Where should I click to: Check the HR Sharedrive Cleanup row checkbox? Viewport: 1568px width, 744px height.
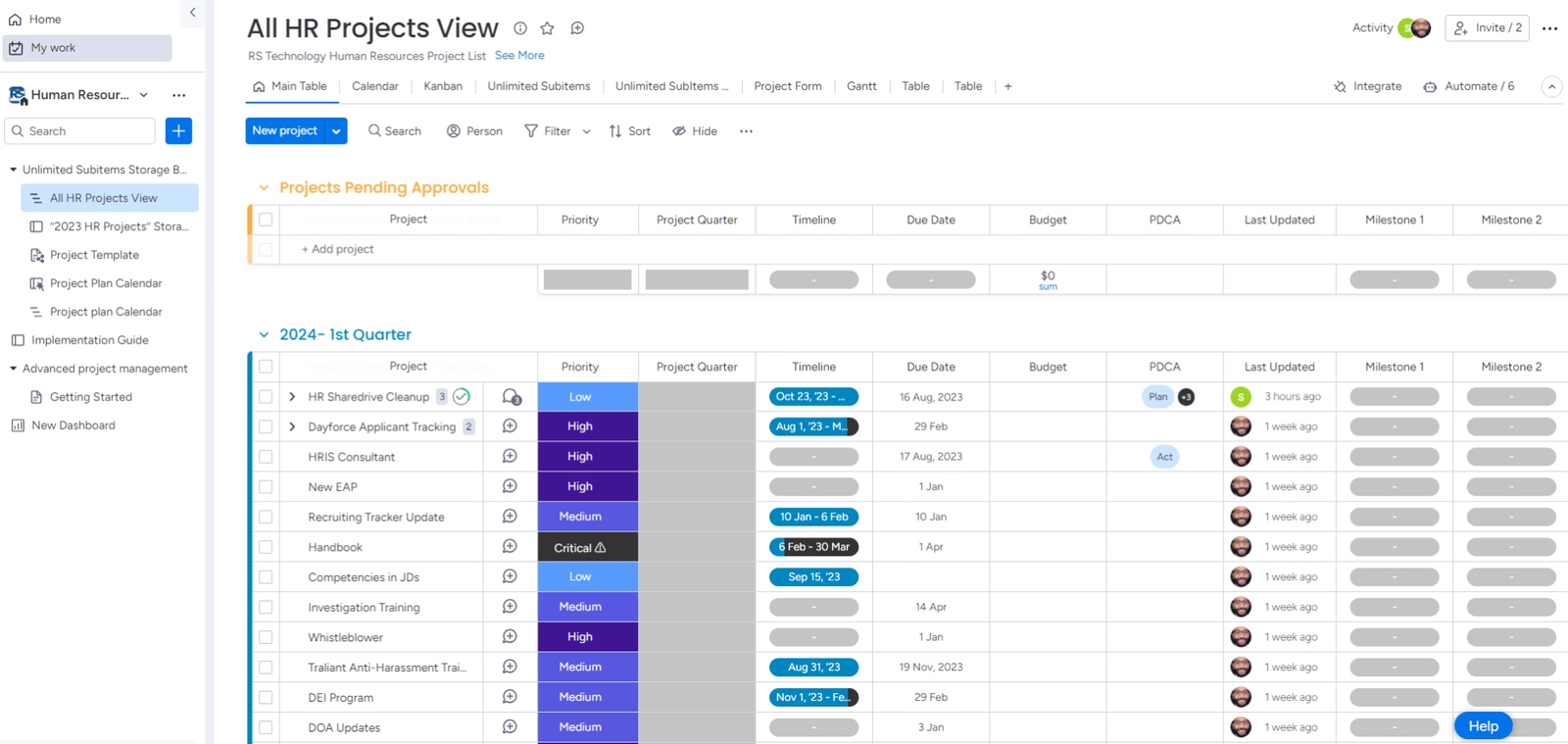click(266, 397)
